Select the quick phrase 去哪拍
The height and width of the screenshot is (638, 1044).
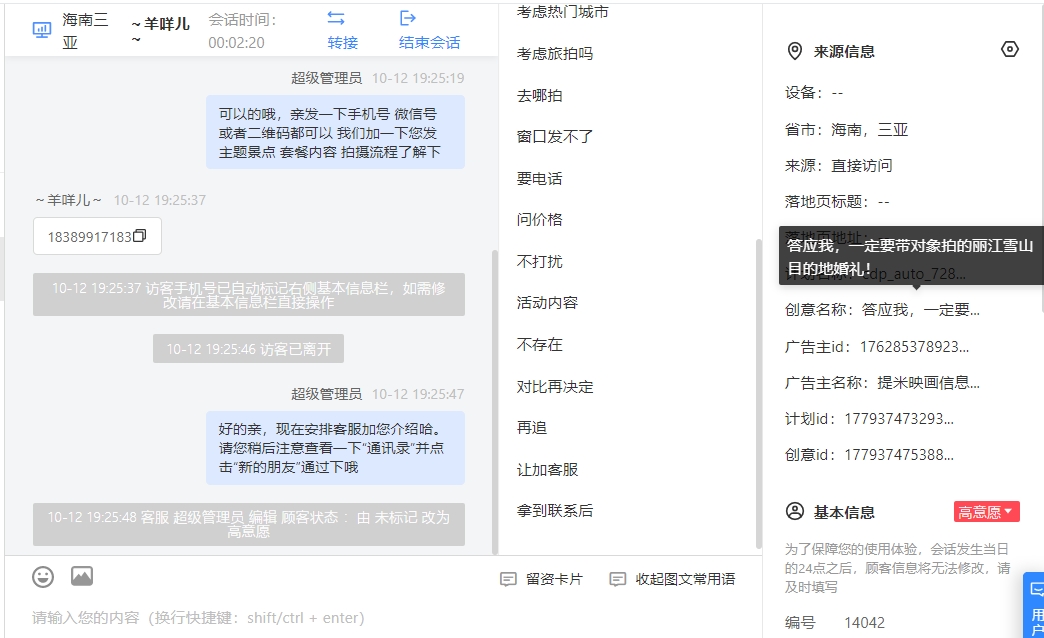pos(539,95)
